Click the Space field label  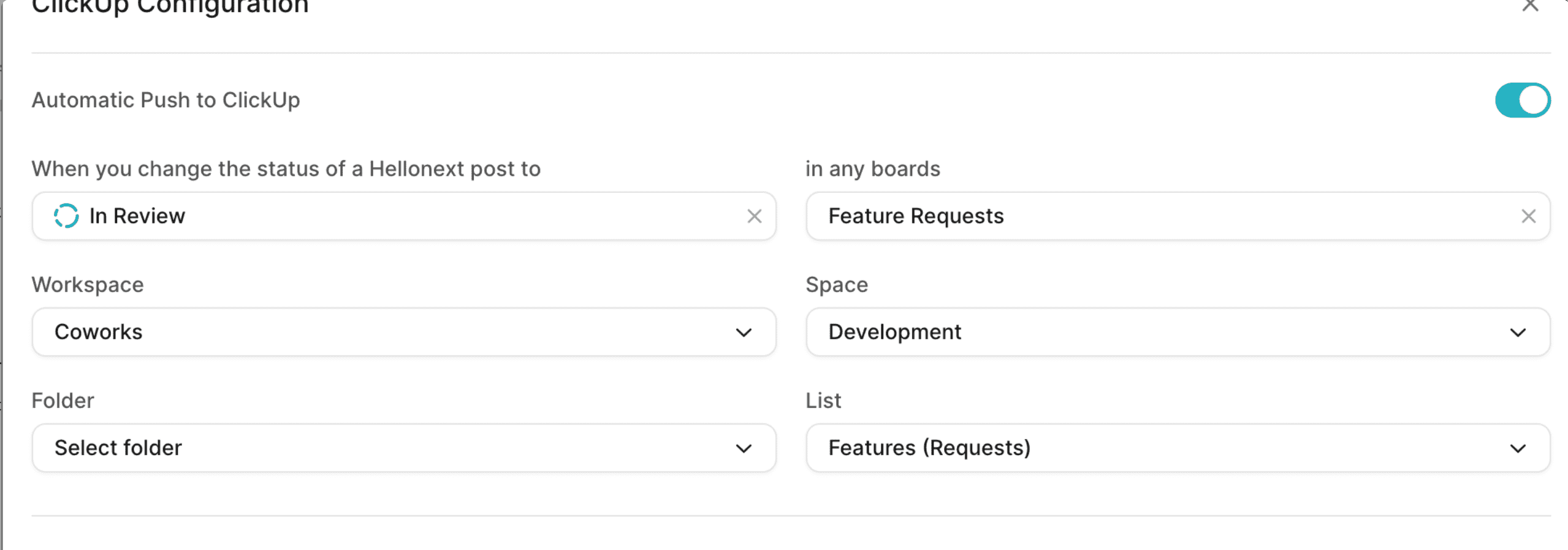[x=837, y=285]
